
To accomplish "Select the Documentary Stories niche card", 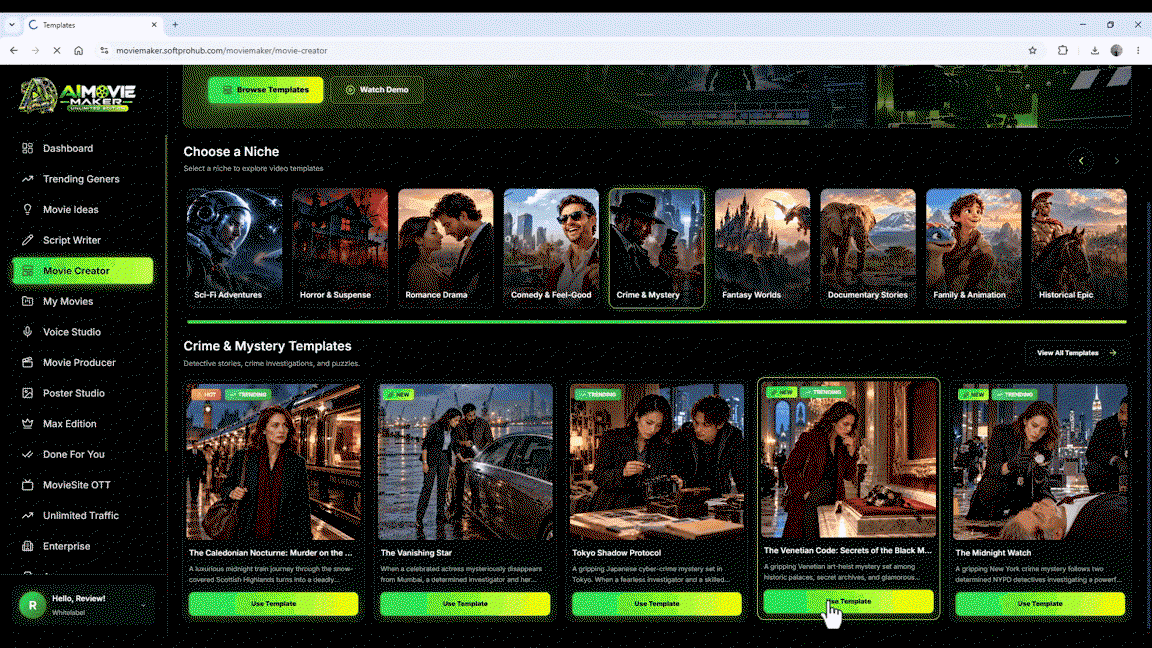I will click(x=868, y=248).
